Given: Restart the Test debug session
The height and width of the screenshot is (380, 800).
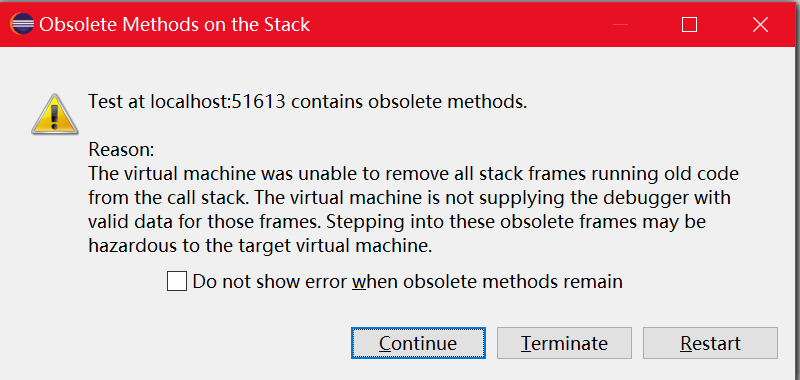Looking at the screenshot, I should [x=710, y=343].
